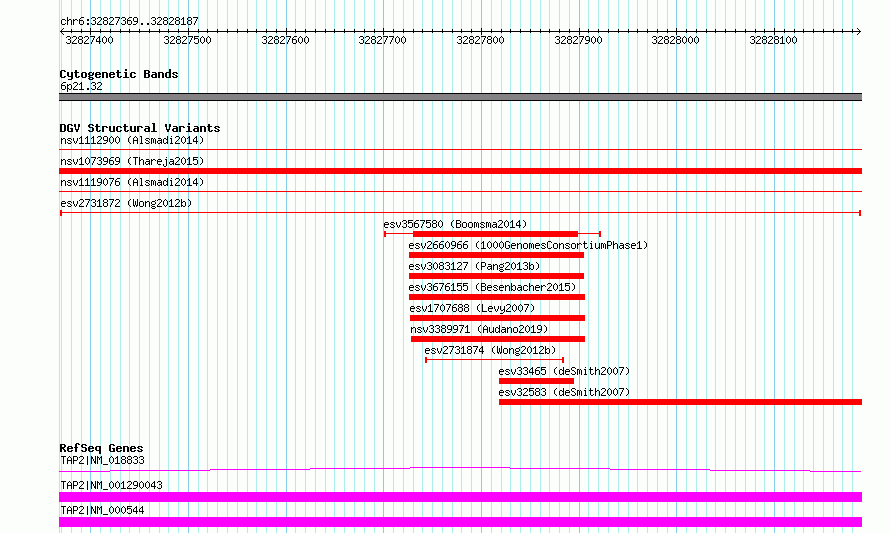This screenshot has height=533, width=890.
Task: Select the TAP2|NM_000544 gene label
Action: pyautogui.click(x=102, y=510)
